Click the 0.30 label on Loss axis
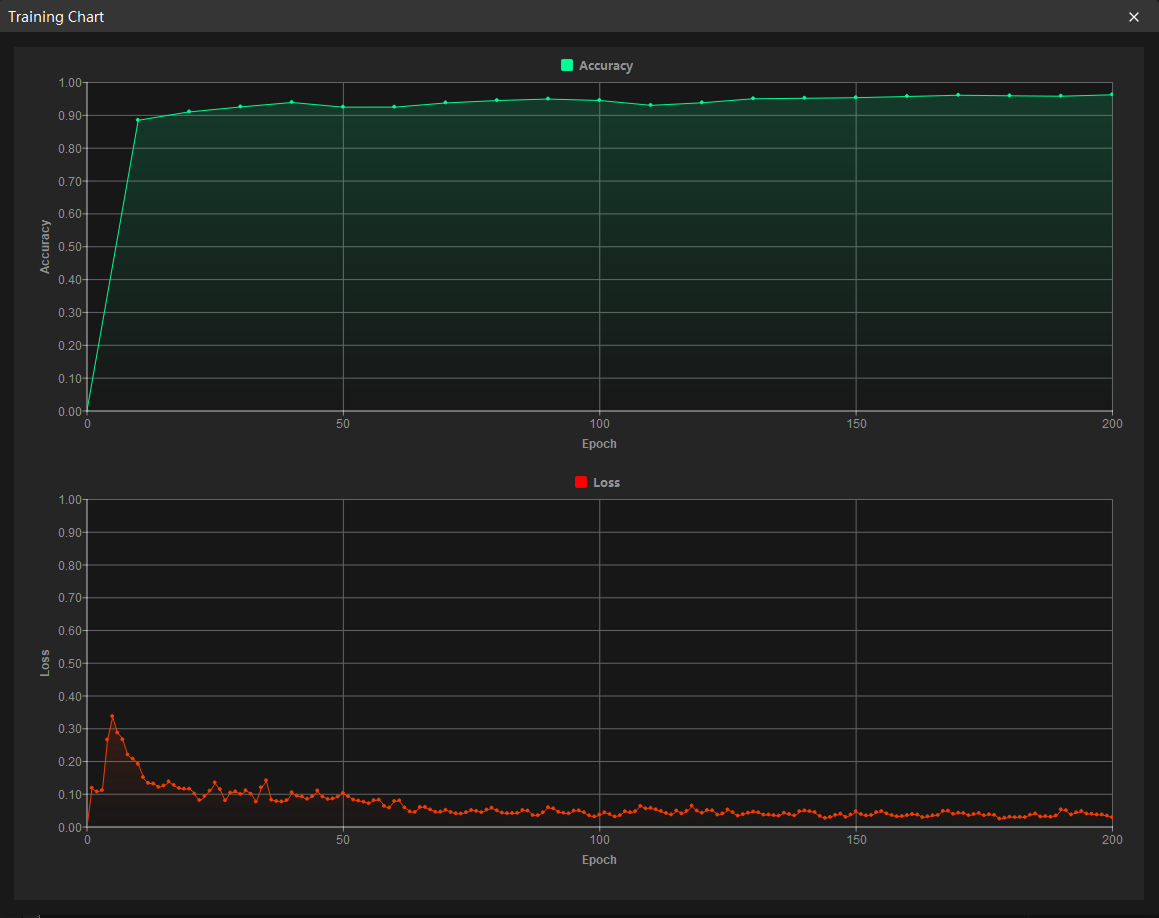 point(70,729)
